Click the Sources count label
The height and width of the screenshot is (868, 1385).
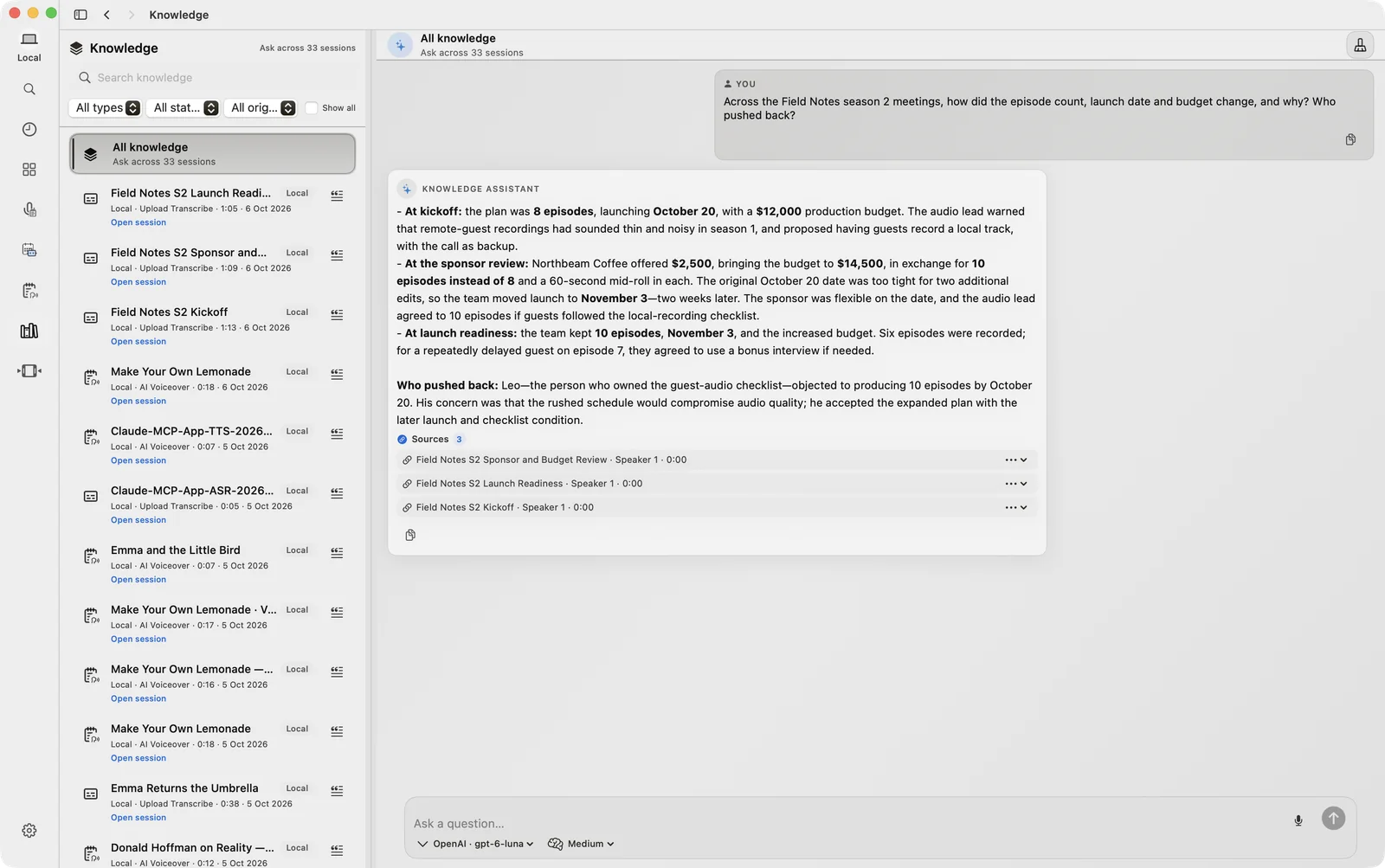pos(431,440)
